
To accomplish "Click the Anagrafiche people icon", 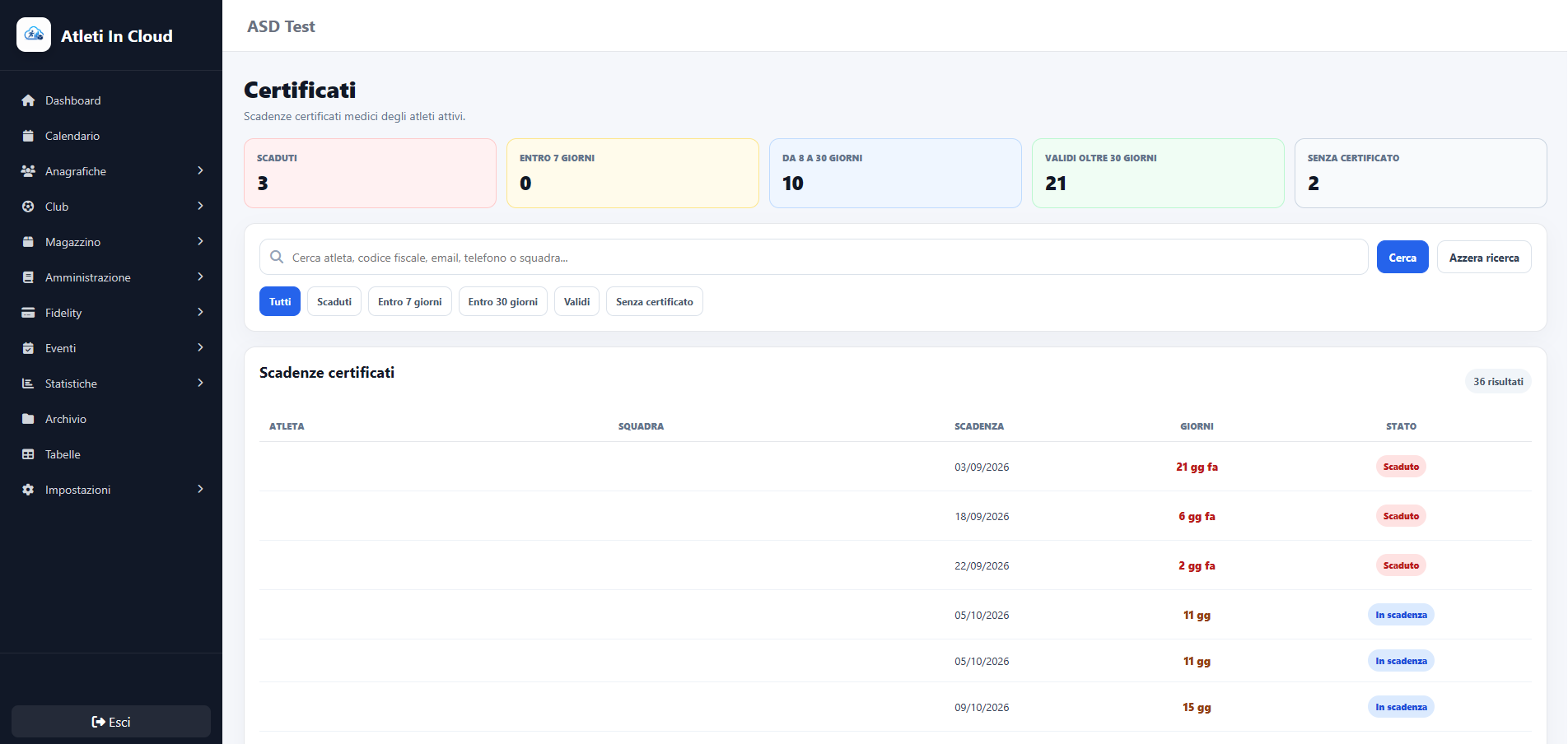I will 28,171.
